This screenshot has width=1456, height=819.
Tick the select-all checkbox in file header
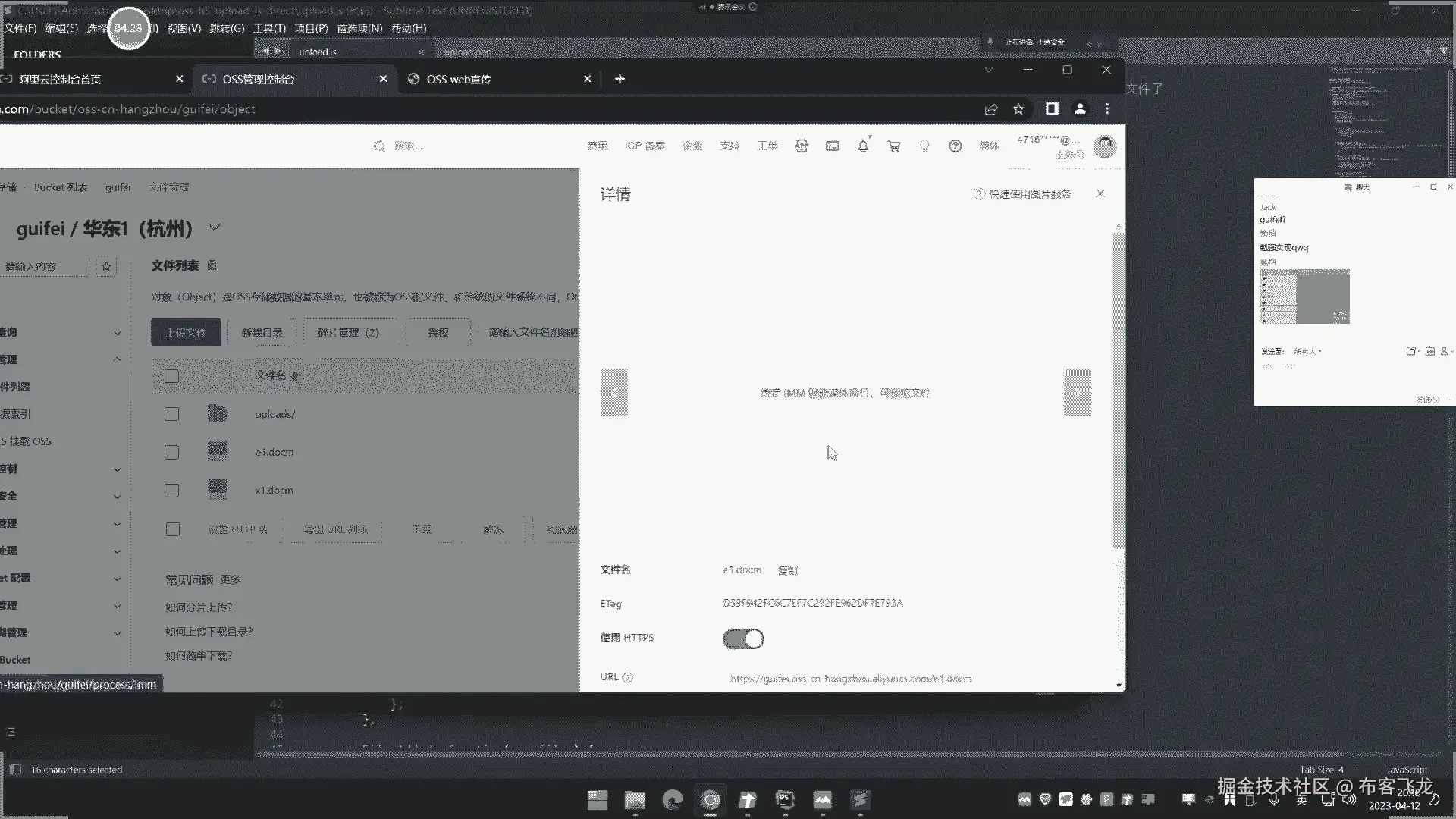click(x=172, y=376)
